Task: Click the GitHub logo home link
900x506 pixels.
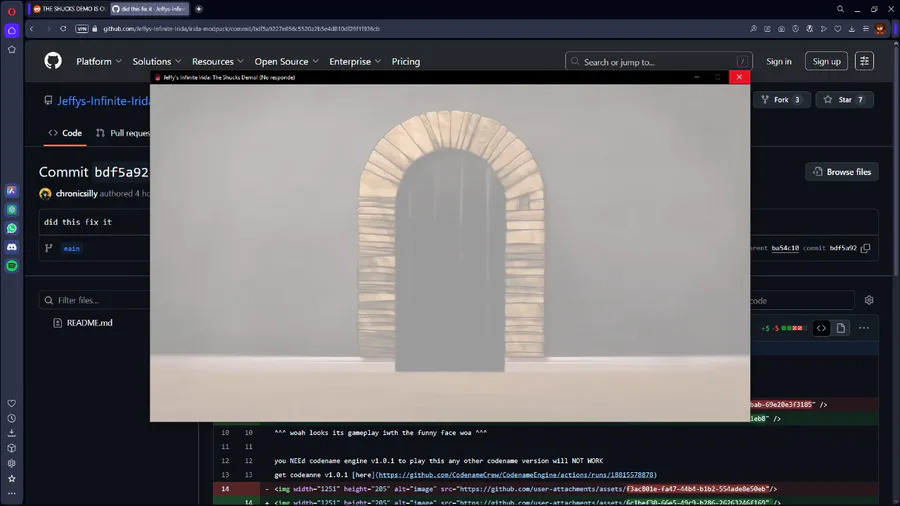Action: pyautogui.click(x=53, y=61)
